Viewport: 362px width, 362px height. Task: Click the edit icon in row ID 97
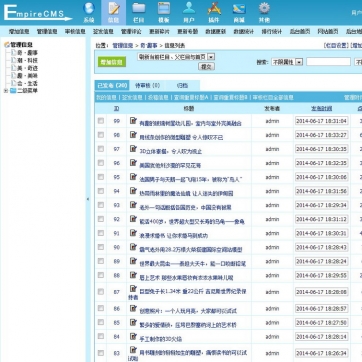point(133,149)
